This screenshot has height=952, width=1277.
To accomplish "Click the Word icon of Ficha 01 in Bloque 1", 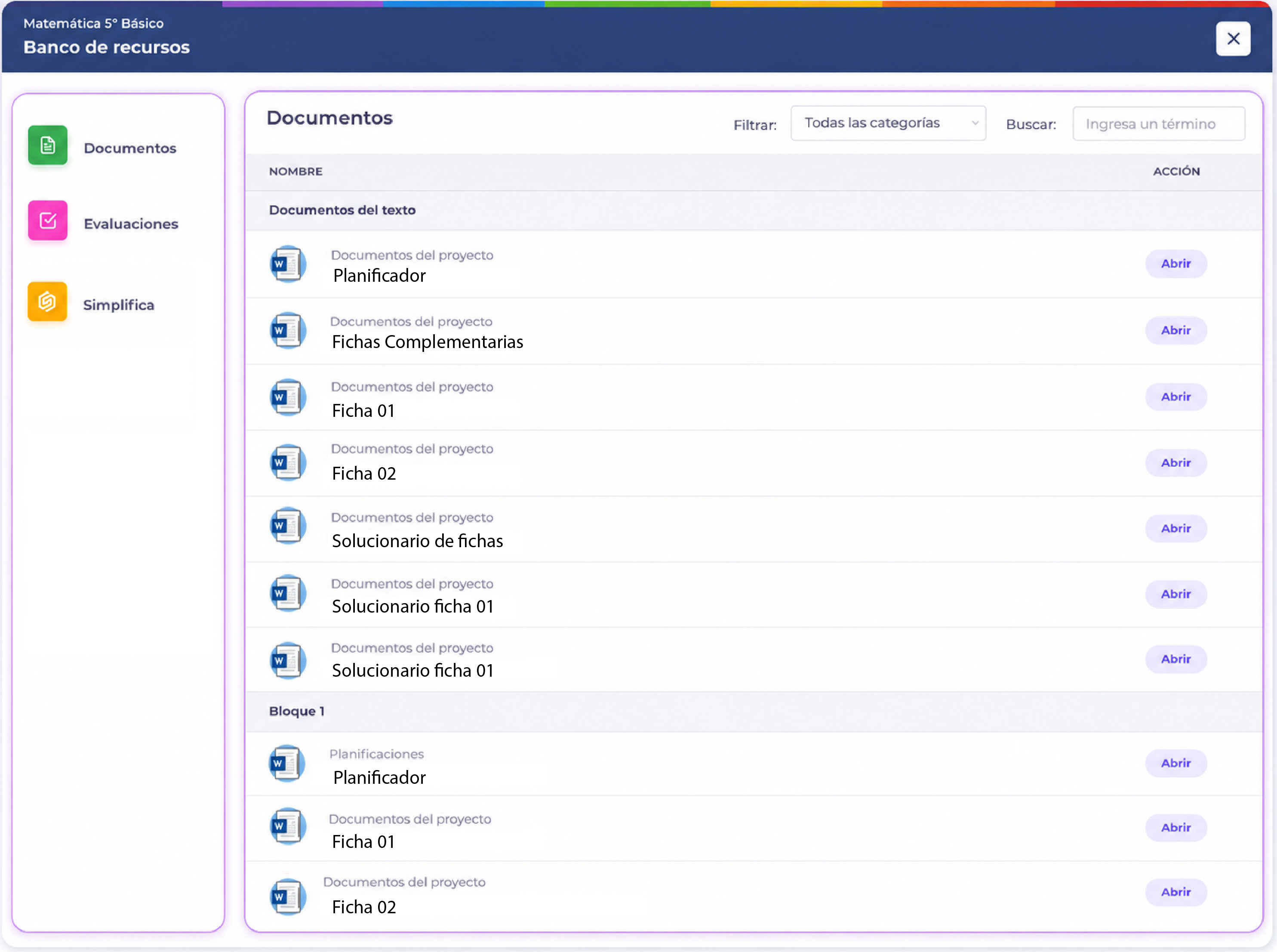I will tap(287, 827).
